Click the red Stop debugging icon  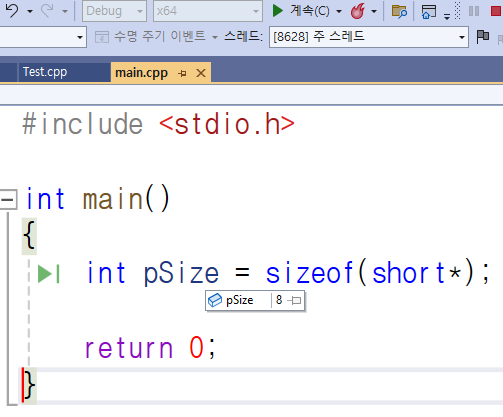496,11
